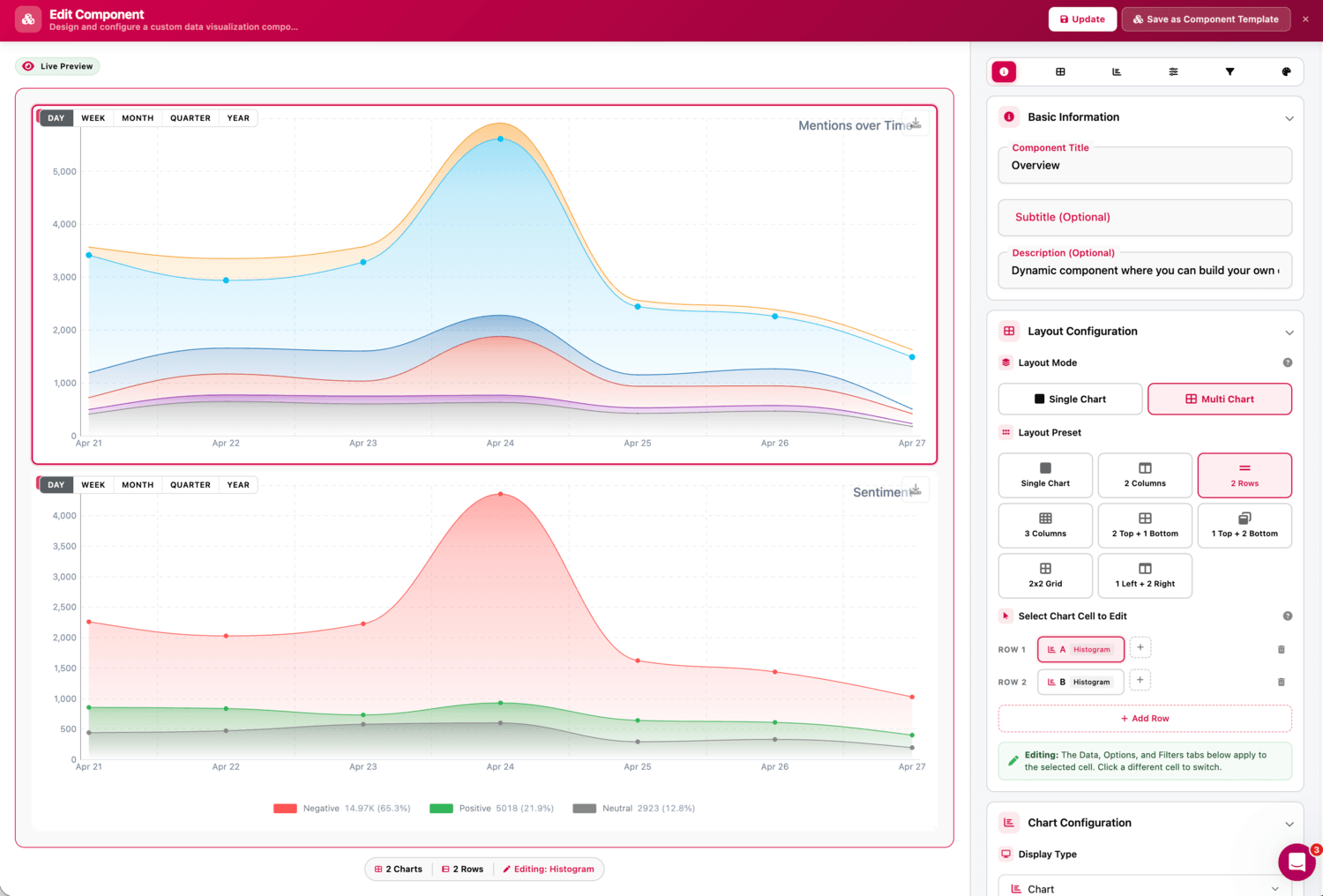
Task: Delete Row 2 with trash icon
Action: 1282,682
